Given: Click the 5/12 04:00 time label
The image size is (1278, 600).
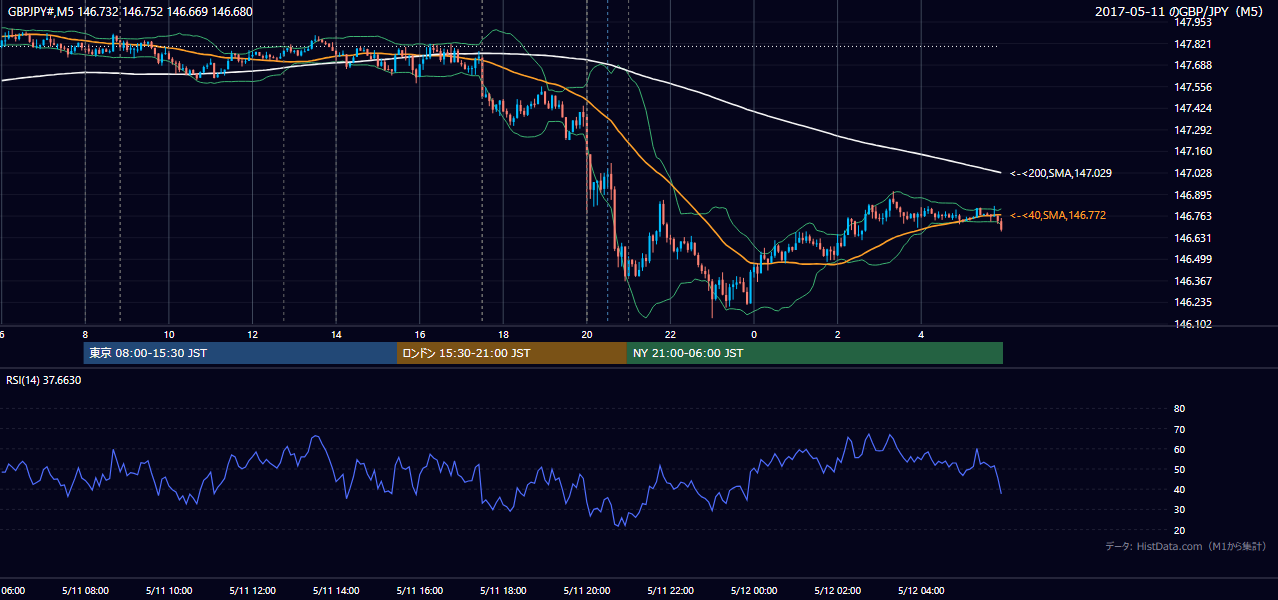Looking at the screenshot, I should click(922, 590).
